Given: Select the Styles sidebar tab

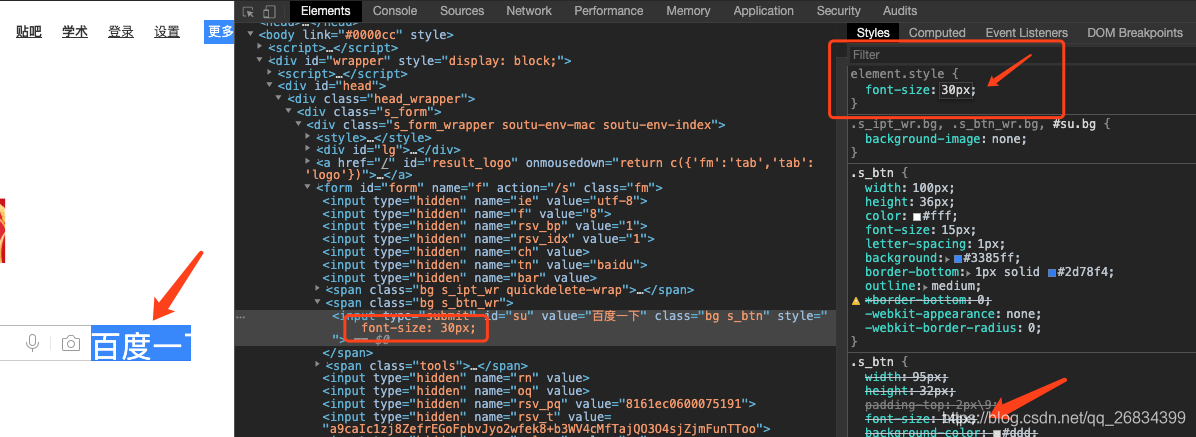Looking at the screenshot, I should click(x=873, y=33).
